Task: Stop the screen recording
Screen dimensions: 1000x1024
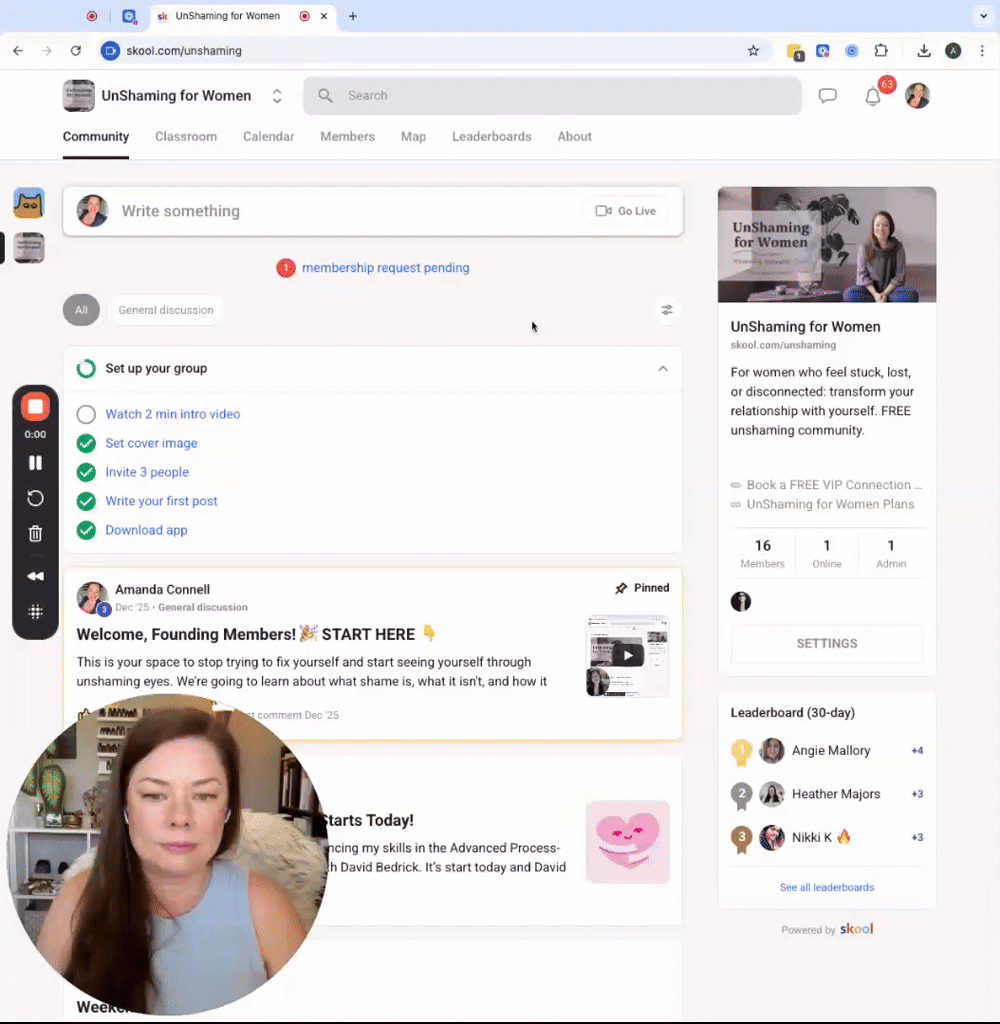Action: pos(35,407)
